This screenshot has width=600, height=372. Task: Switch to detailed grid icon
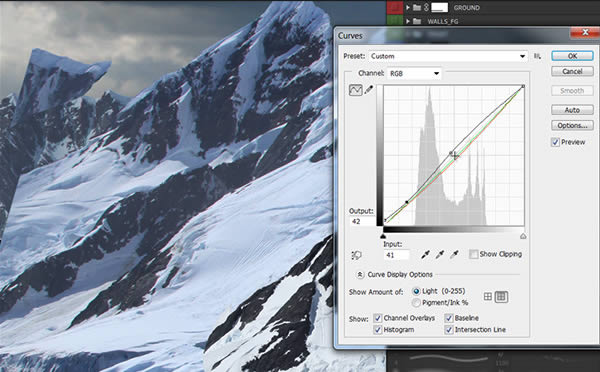tap(501, 297)
